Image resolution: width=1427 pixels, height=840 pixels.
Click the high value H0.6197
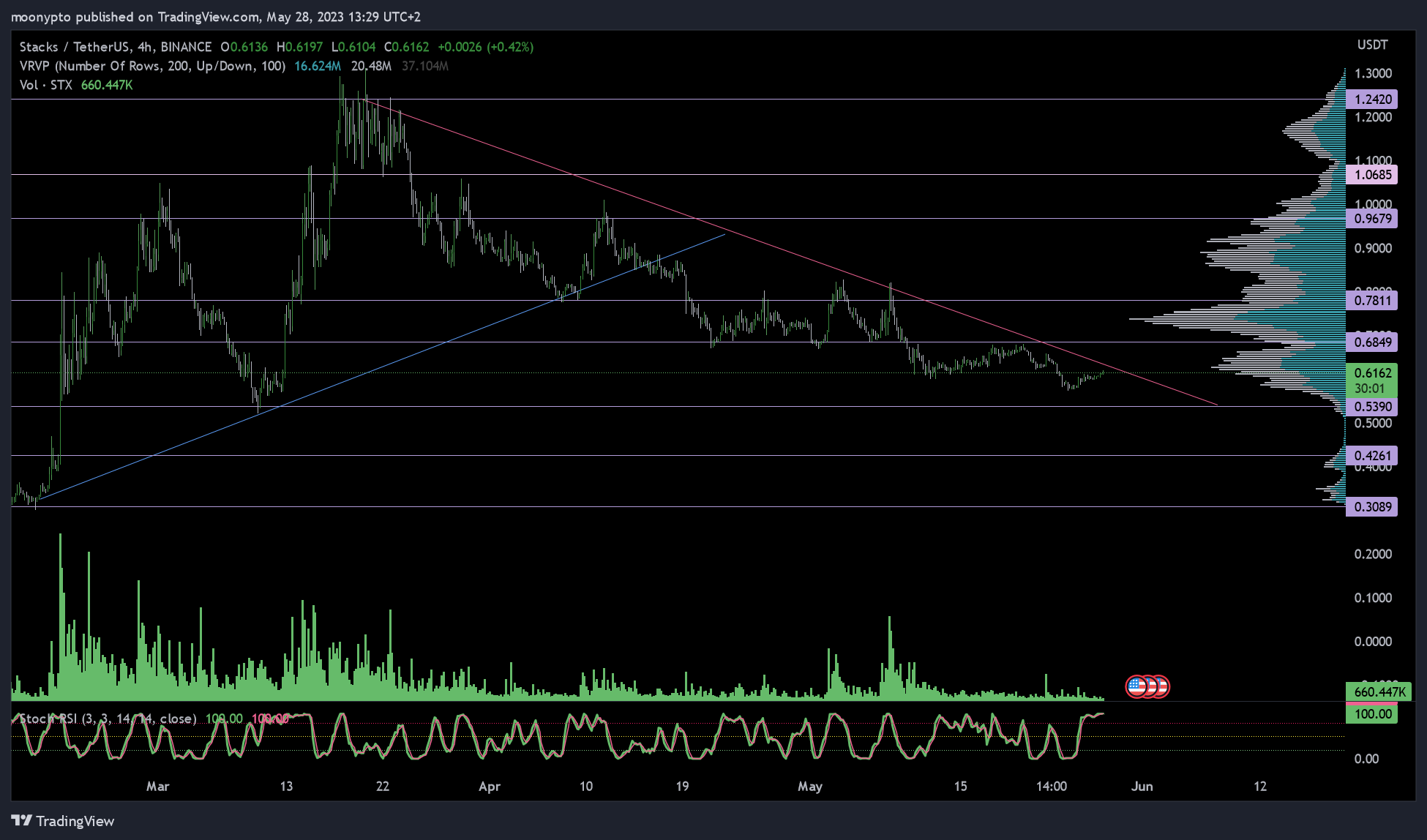[300, 47]
